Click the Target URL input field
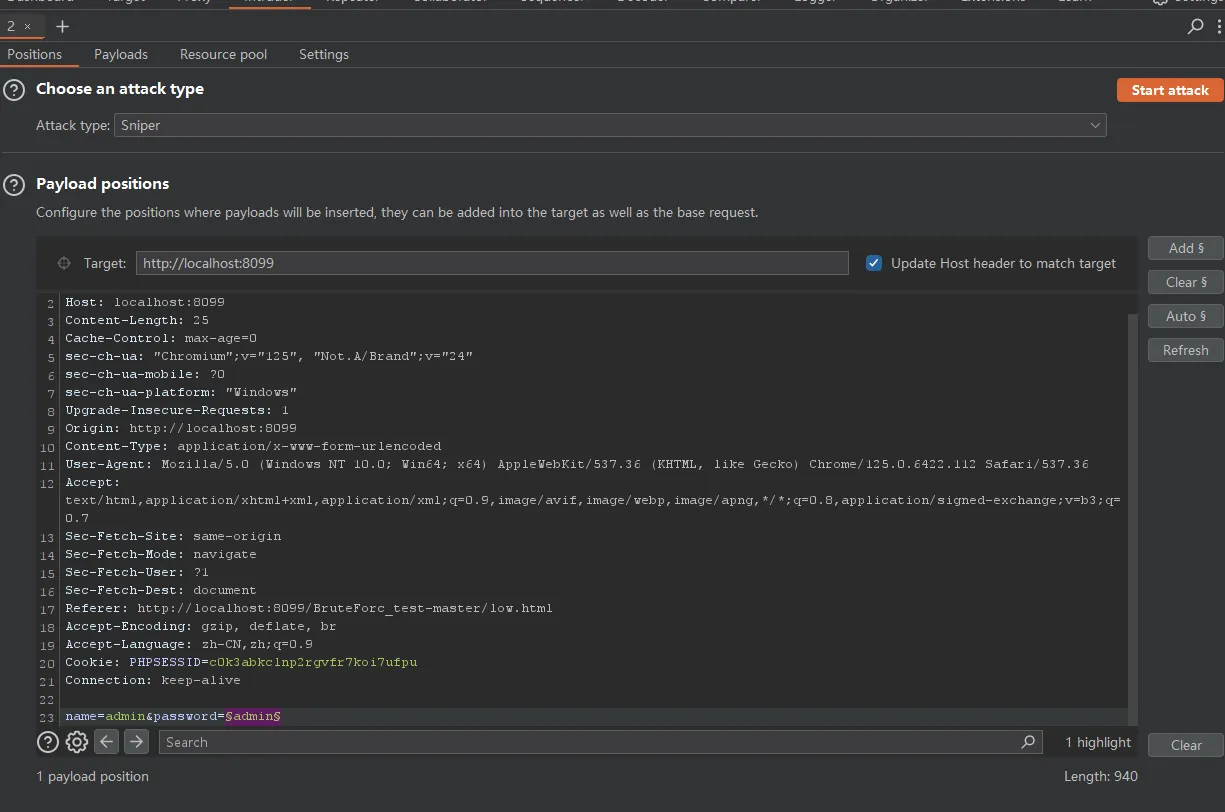The image size is (1225, 812). (x=492, y=263)
